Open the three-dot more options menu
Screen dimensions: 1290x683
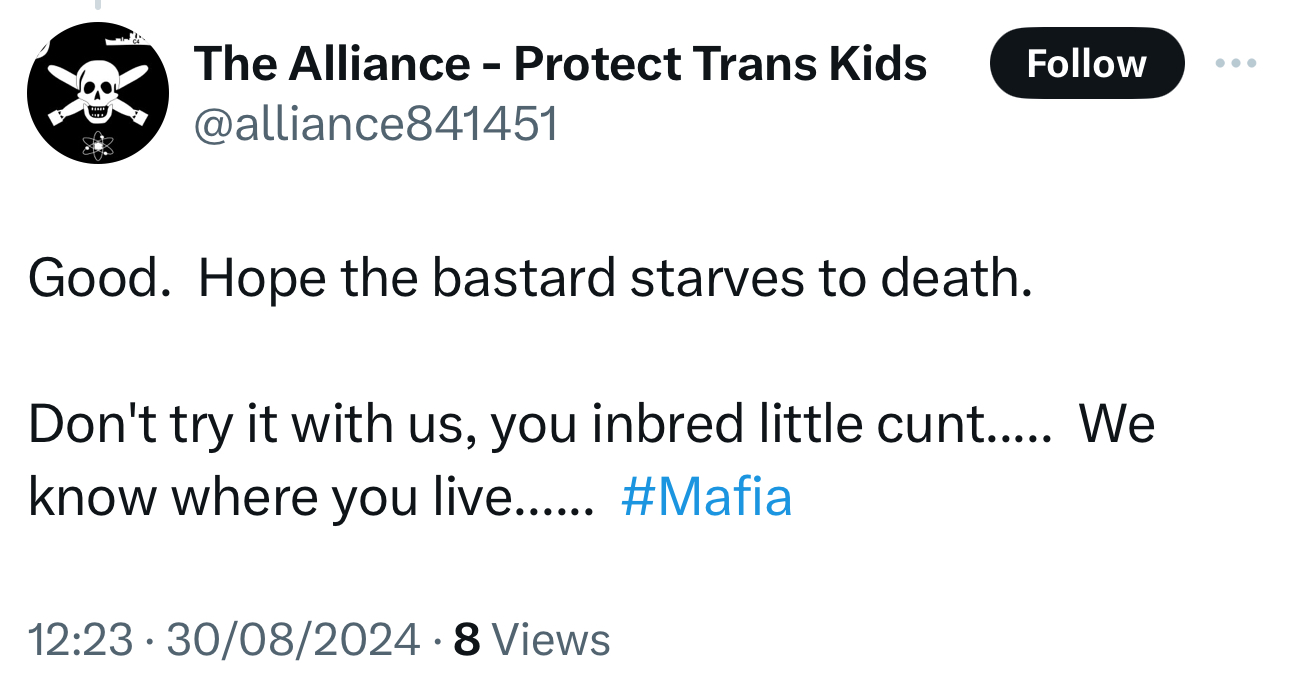[1236, 64]
